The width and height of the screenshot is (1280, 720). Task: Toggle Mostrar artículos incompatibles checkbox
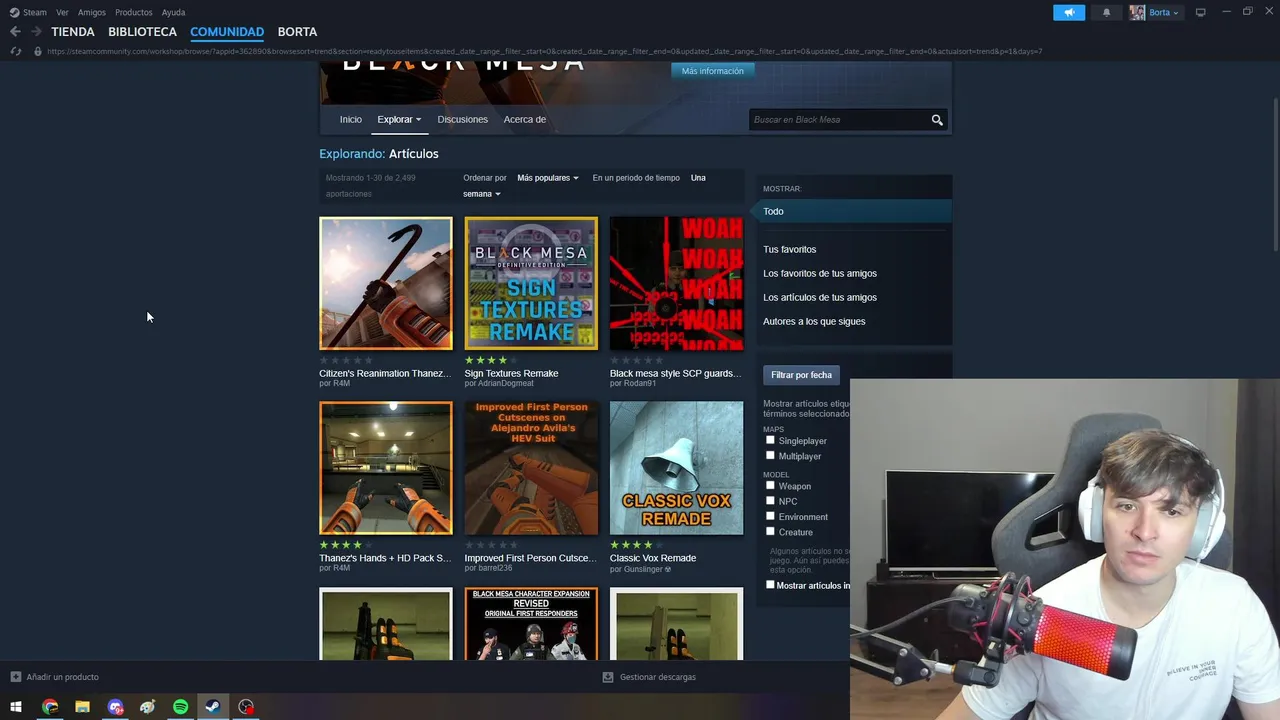tap(770, 585)
